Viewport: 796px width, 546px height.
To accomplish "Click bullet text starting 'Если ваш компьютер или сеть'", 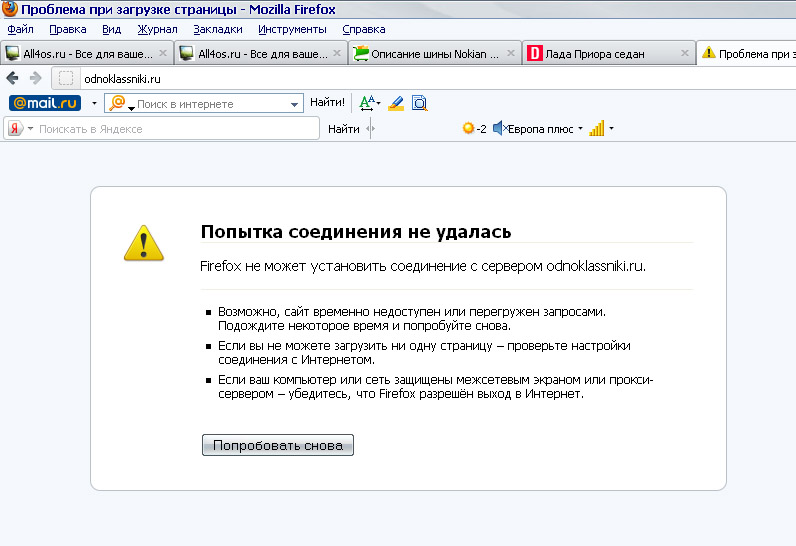I will 436,387.
